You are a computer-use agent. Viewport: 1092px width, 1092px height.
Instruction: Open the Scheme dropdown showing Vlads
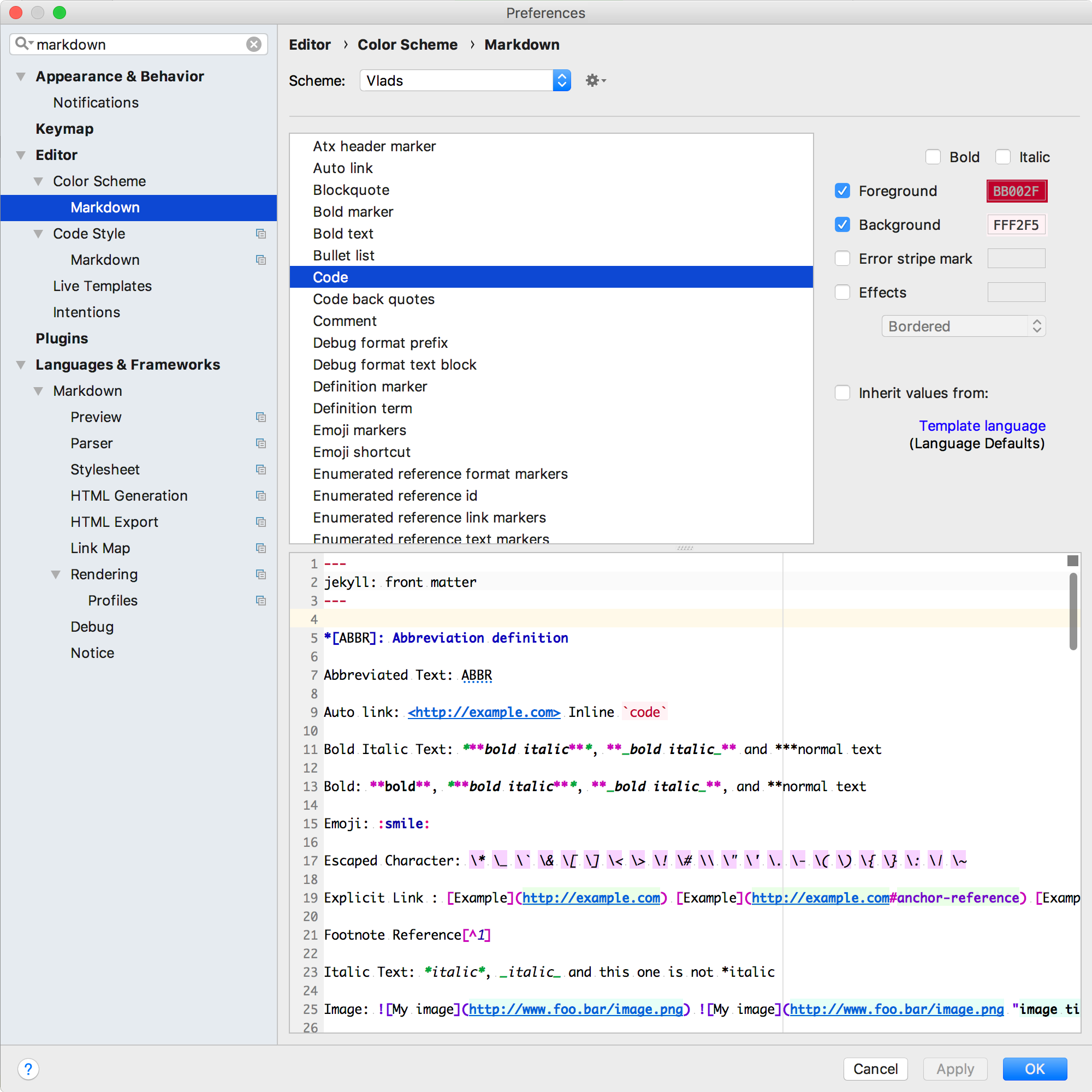tap(465, 81)
